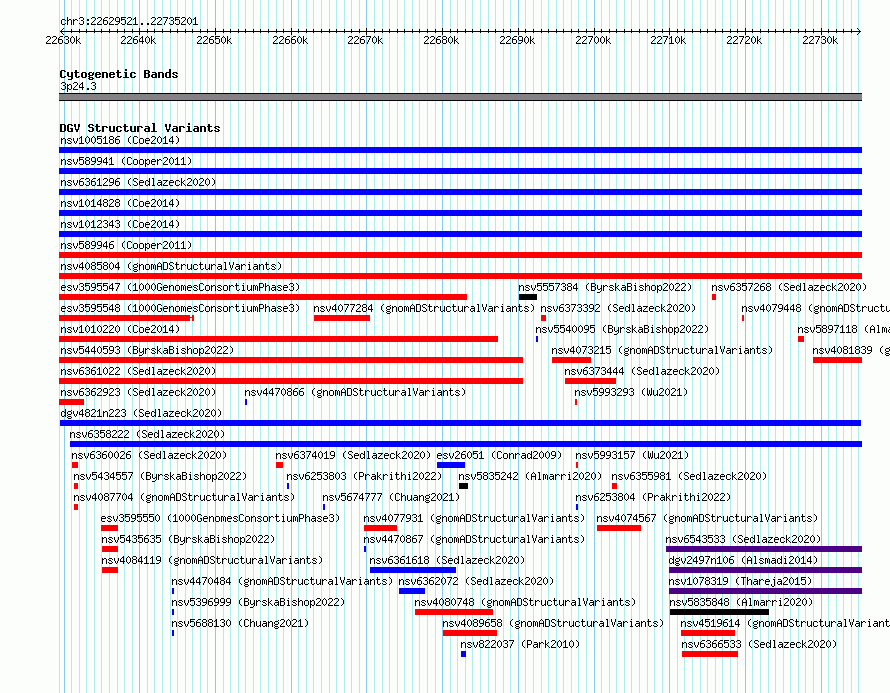This screenshot has height=693, width=890.
Task: Click nsv1014828 (Coe2014) label
Action: click(x=120, y=203)
